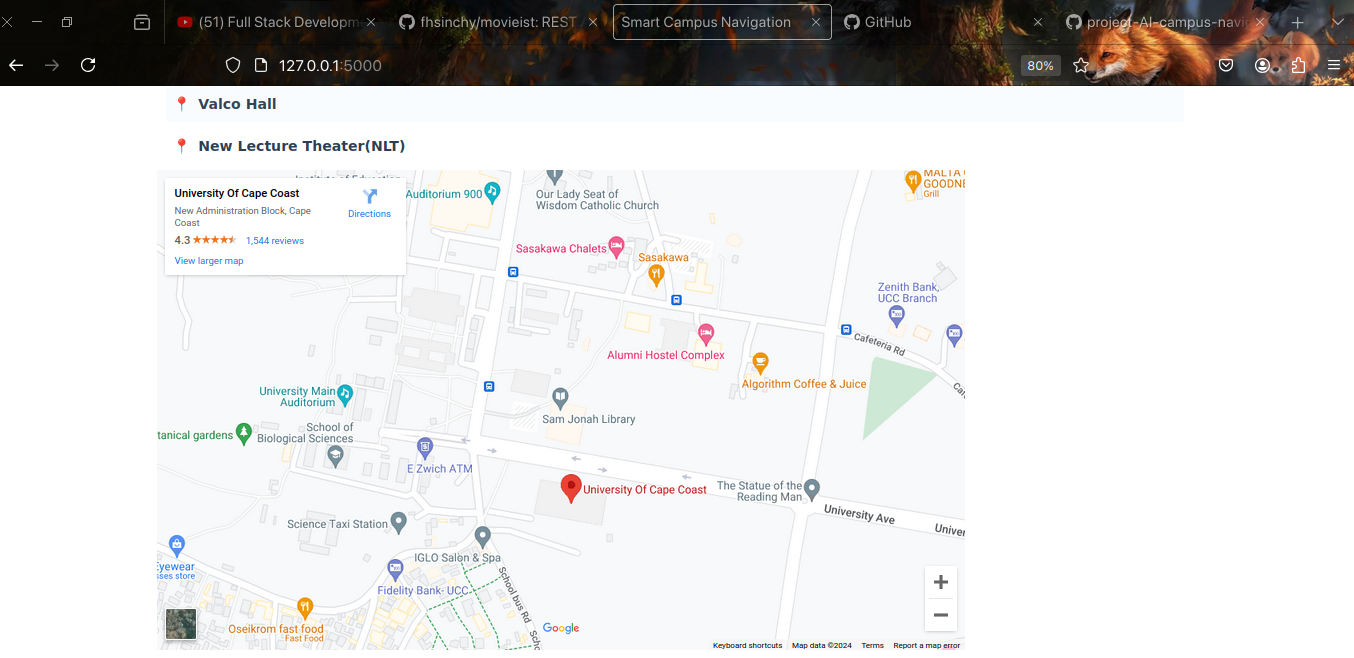Click the Sasakawa restaurant marker
This screenshot has height=658, width=1354.
[x=656, y=273]
